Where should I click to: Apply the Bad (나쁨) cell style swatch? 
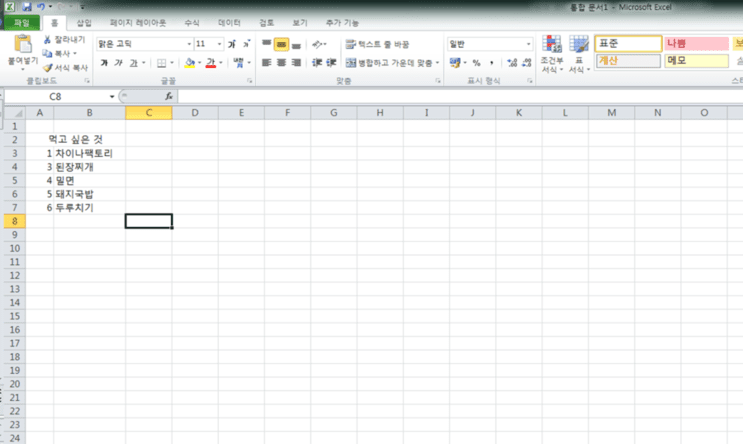click(697, 44)
